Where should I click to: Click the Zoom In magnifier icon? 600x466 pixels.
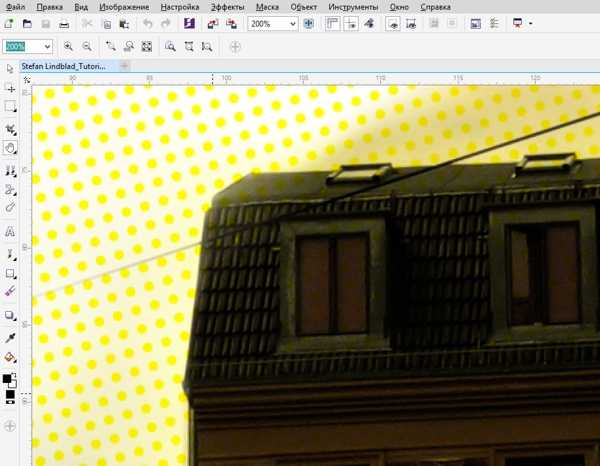(x=68, y=47)
